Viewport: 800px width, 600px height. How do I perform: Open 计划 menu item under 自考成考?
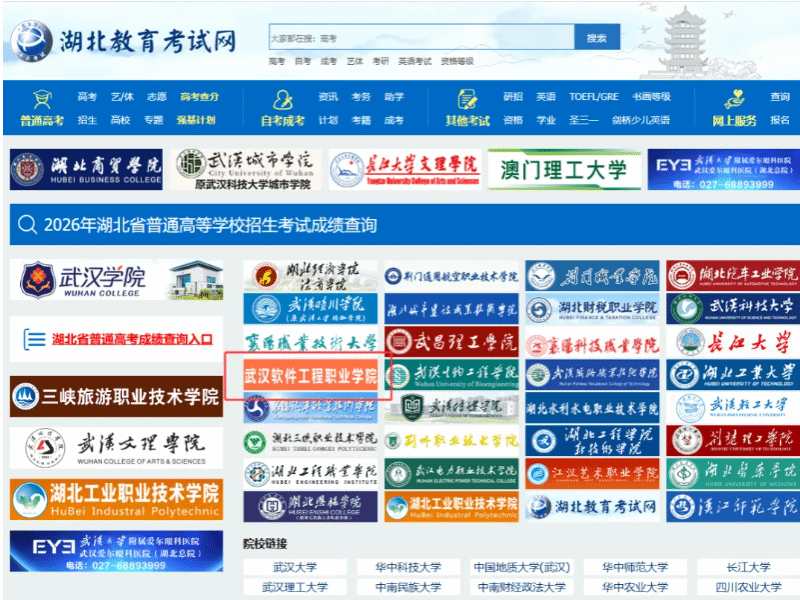328,120
